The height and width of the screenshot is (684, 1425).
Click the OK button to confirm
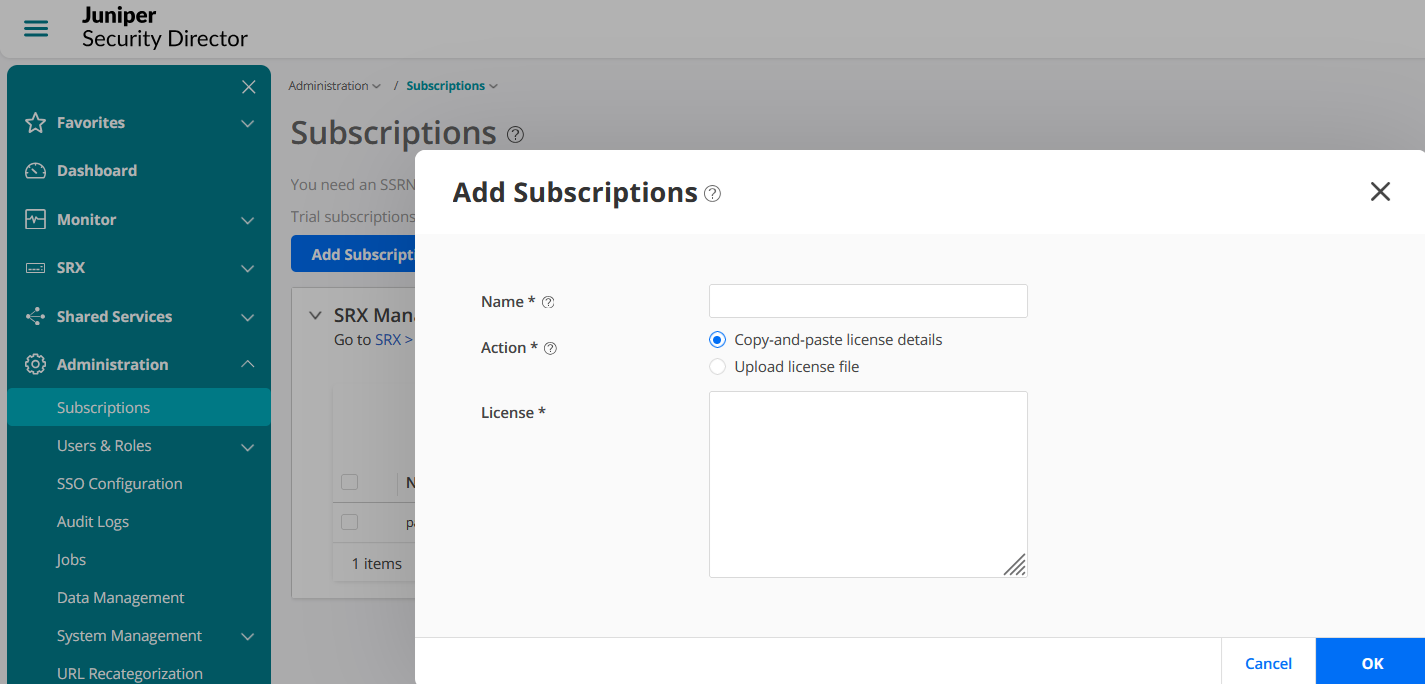pos(1372,663)
